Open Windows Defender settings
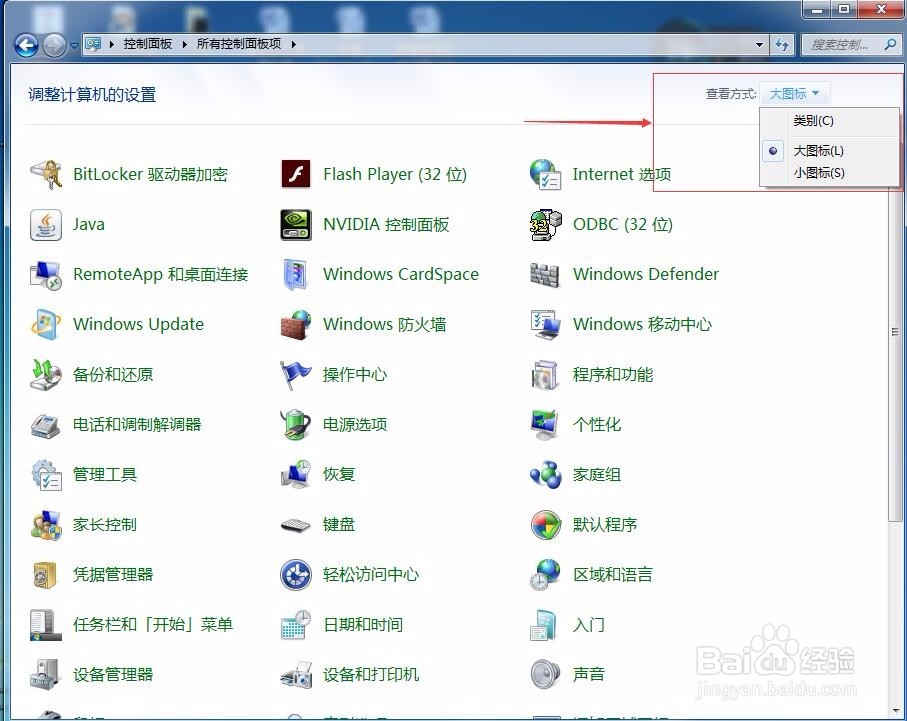This screenshot has width=907, height=721. pos(644,274)
